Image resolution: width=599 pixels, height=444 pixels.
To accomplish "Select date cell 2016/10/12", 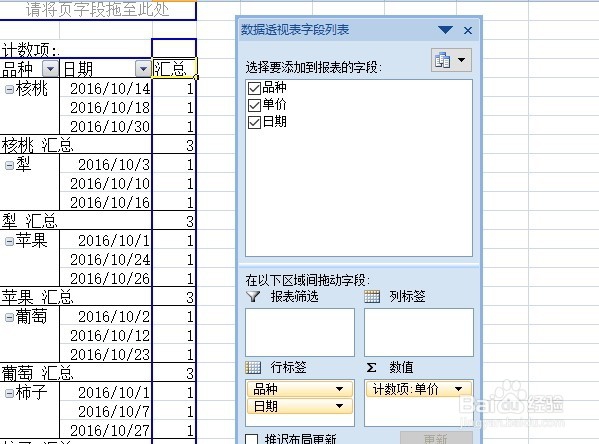I will 106,335.
